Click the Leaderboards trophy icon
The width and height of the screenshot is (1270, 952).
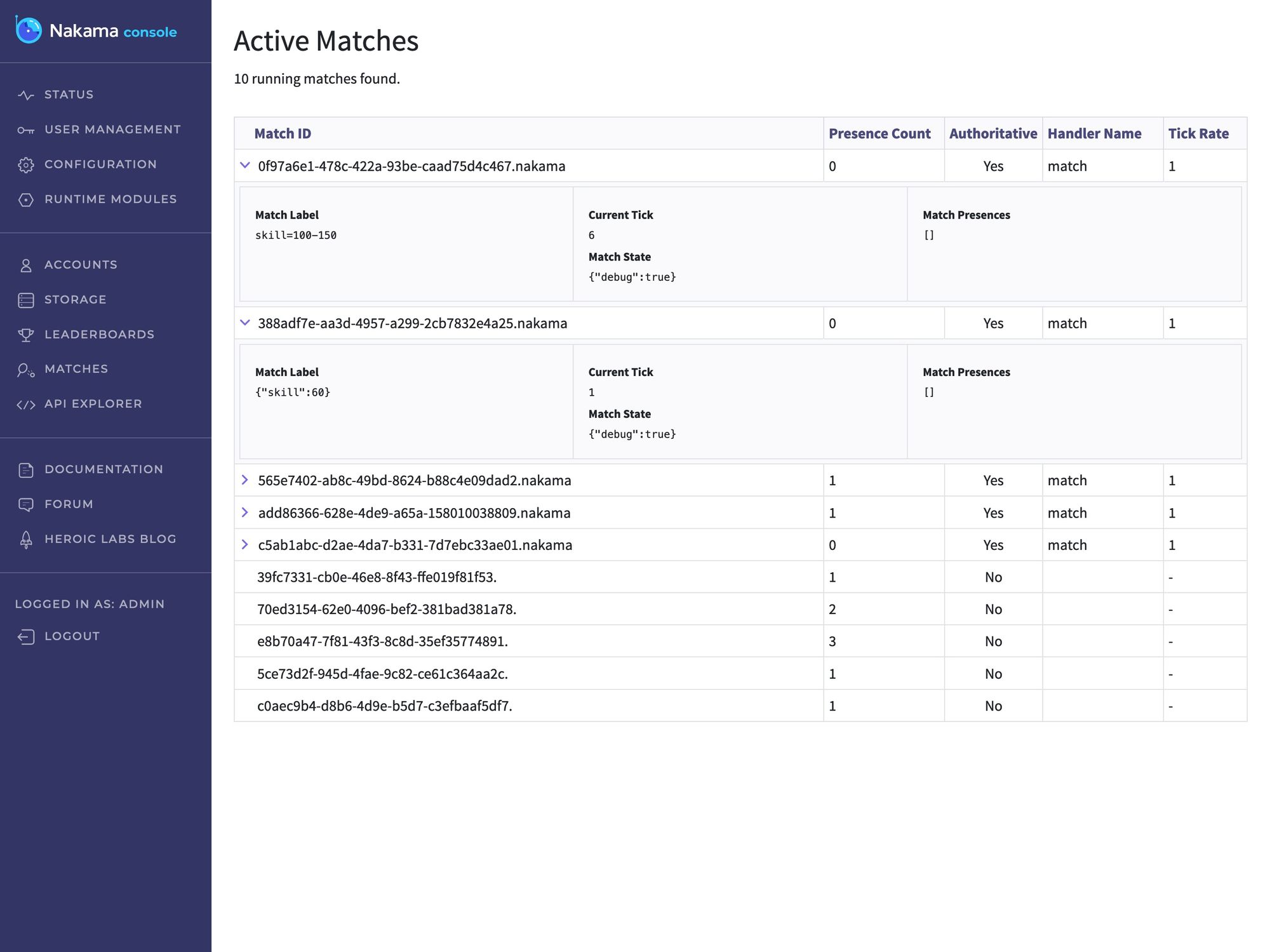click(x=26, y=335)
